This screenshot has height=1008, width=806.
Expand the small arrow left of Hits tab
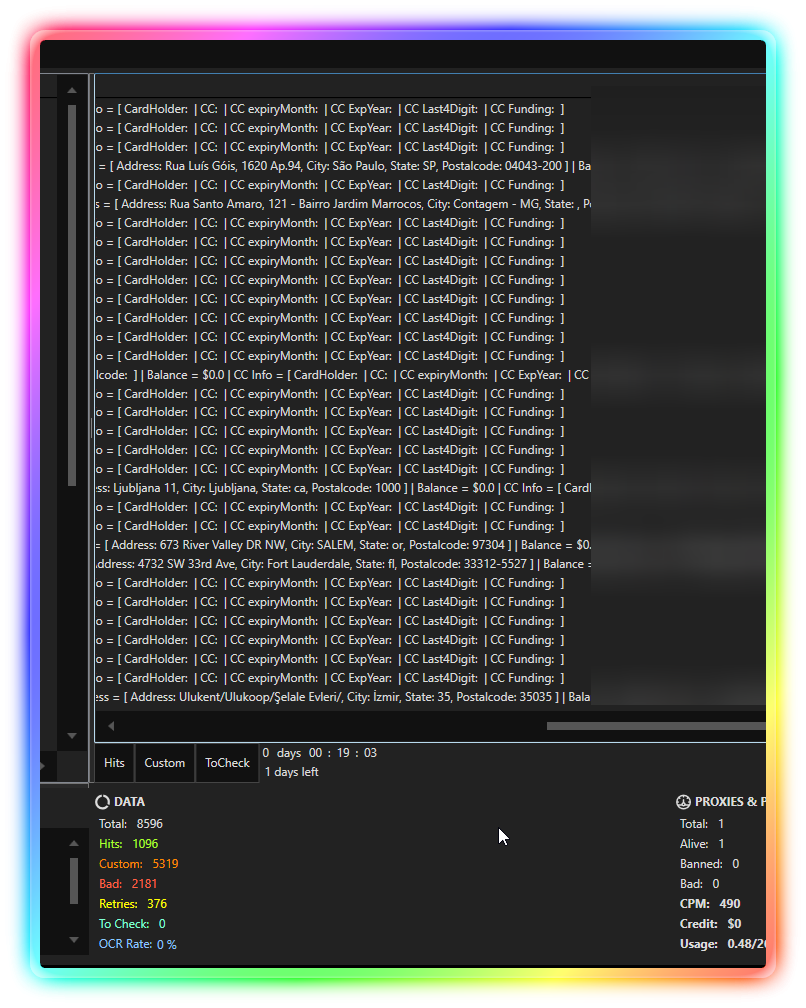point(43,765)
